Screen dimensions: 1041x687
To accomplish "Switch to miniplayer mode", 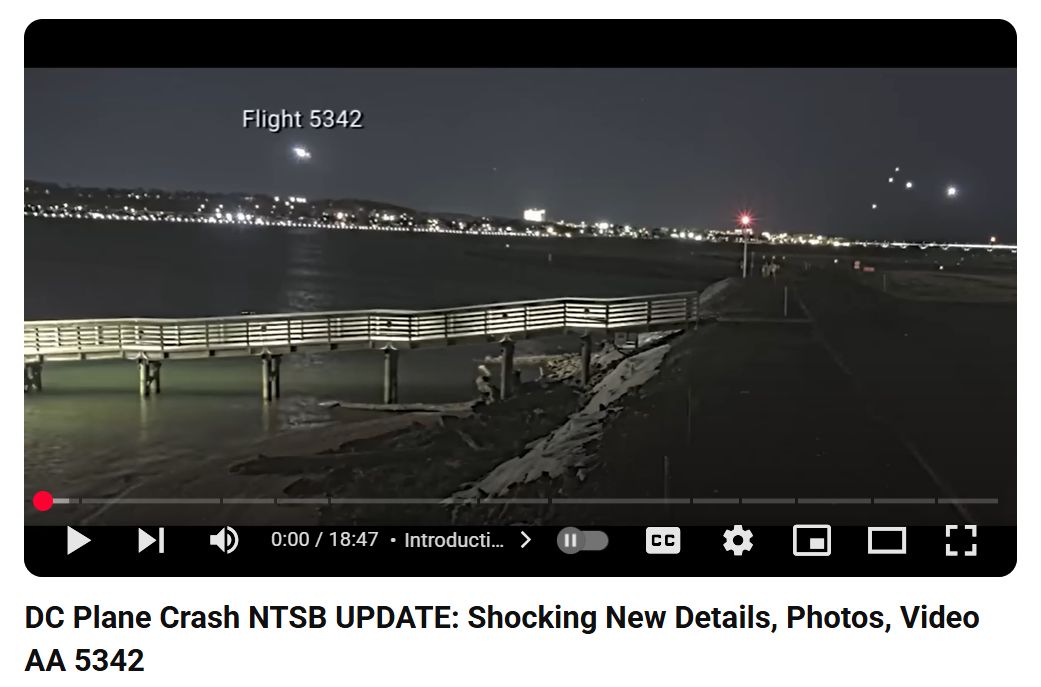I will click(812, 540).
